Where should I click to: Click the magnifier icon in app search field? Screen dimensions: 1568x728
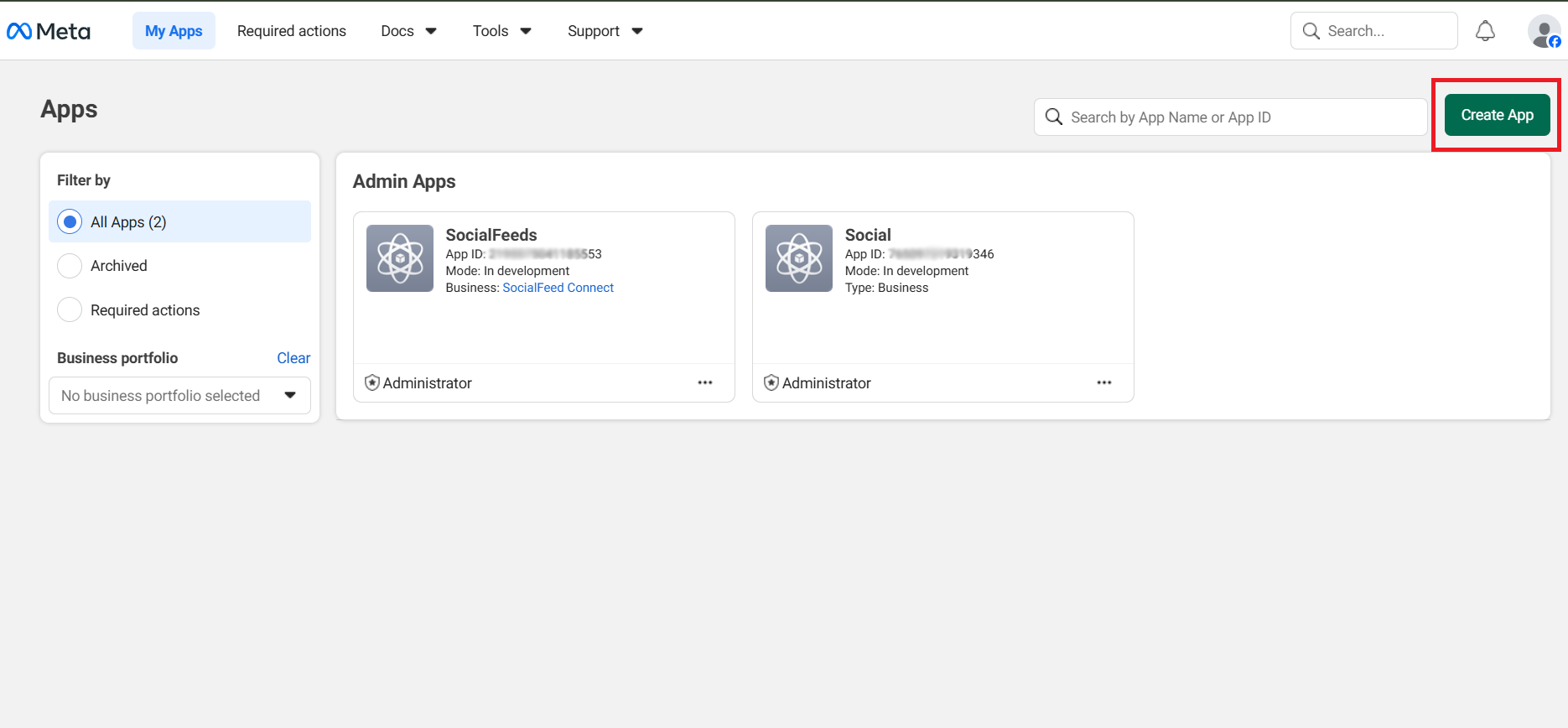point(1054,117)
